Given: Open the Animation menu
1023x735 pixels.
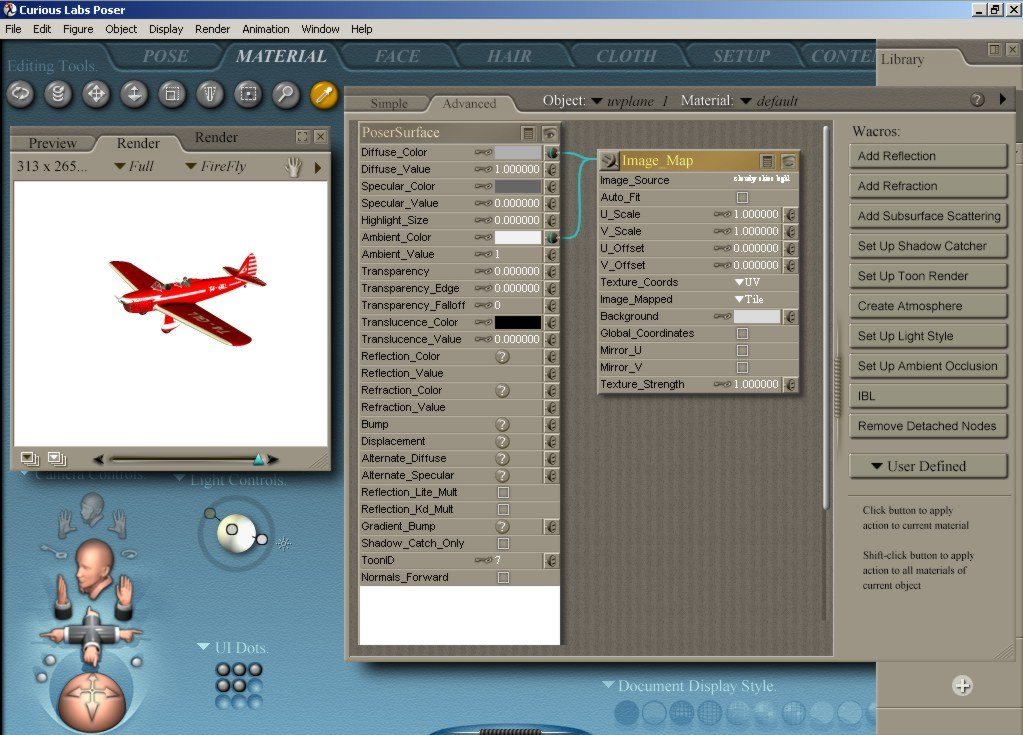Looking at the screenshot, I should [266, 29].
